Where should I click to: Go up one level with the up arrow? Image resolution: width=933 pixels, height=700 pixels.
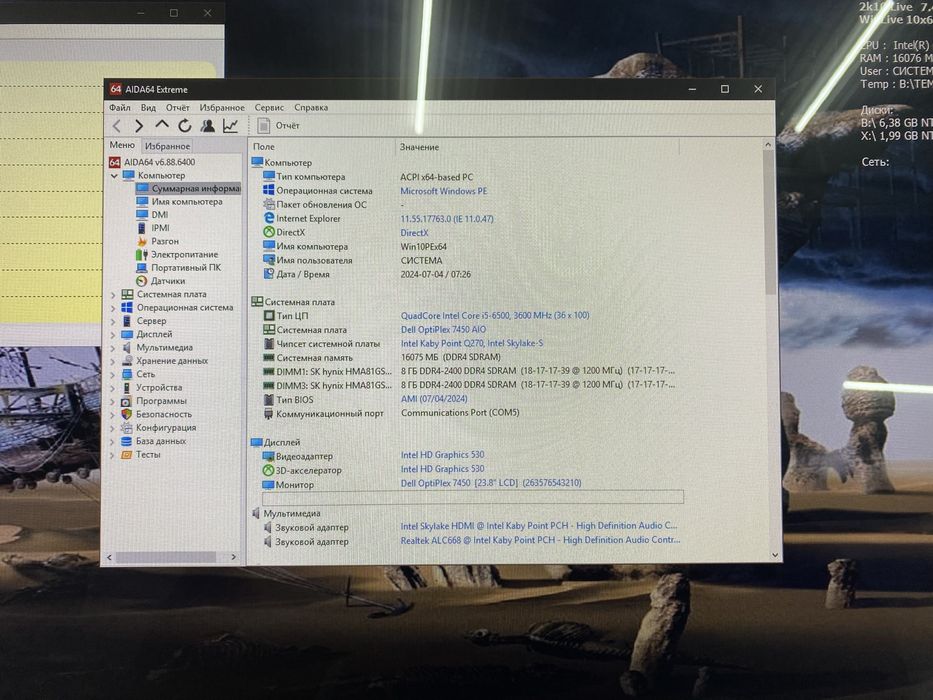[161, 124]
